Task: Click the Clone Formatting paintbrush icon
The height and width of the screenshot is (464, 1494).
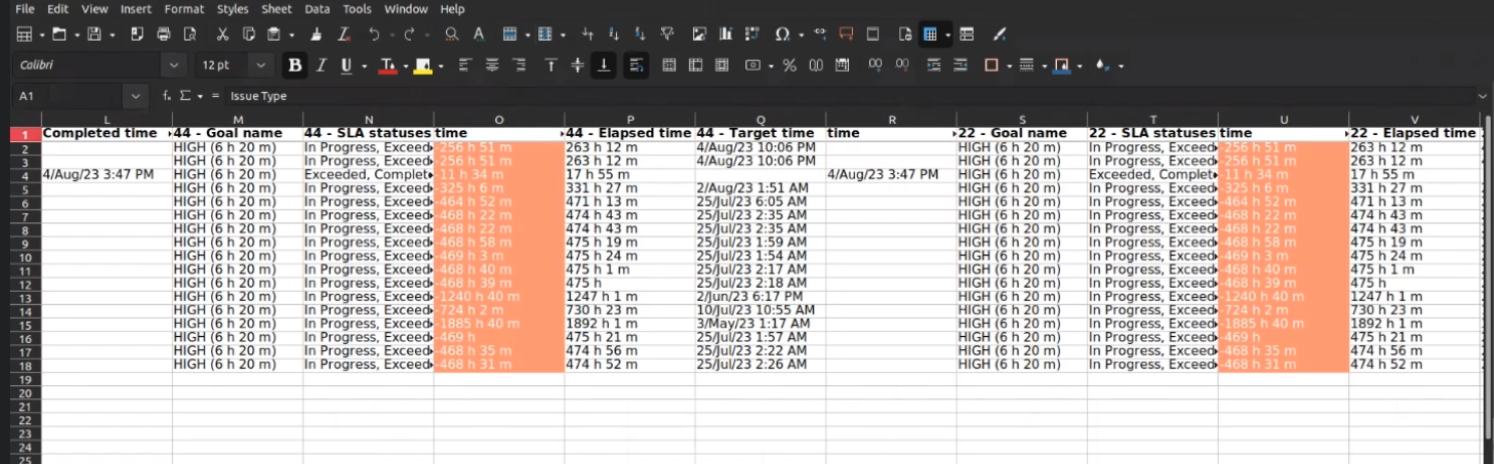Action: pos(316,34)
